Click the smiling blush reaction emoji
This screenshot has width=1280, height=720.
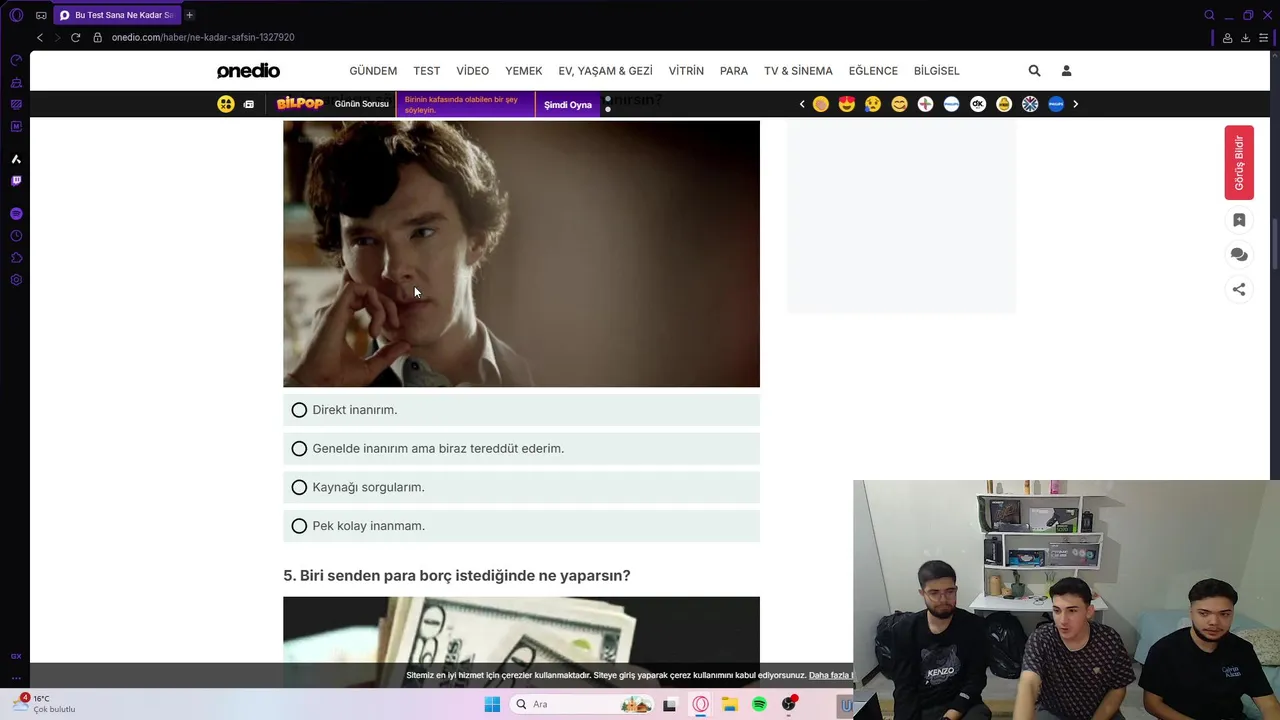pyautogui.click(x=899, y=104)
